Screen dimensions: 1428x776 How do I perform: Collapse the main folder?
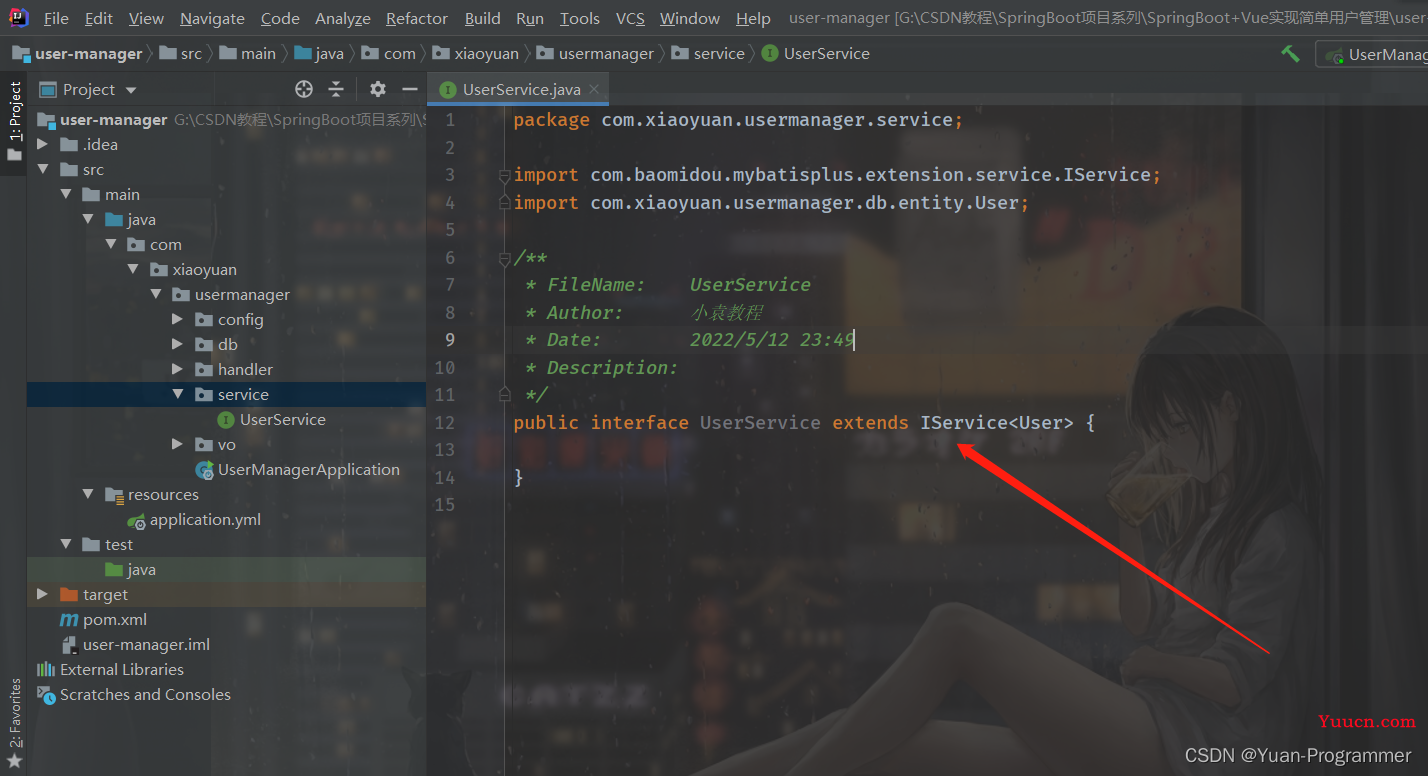pos(65,194)
